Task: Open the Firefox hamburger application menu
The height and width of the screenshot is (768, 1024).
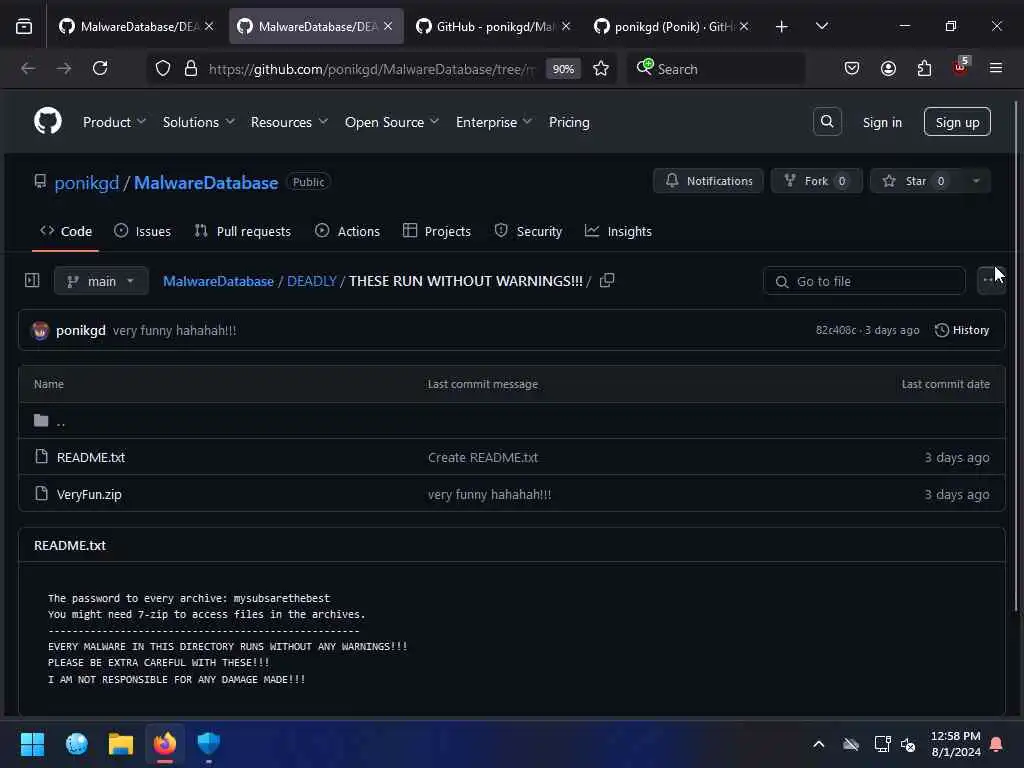Action: 996,68
